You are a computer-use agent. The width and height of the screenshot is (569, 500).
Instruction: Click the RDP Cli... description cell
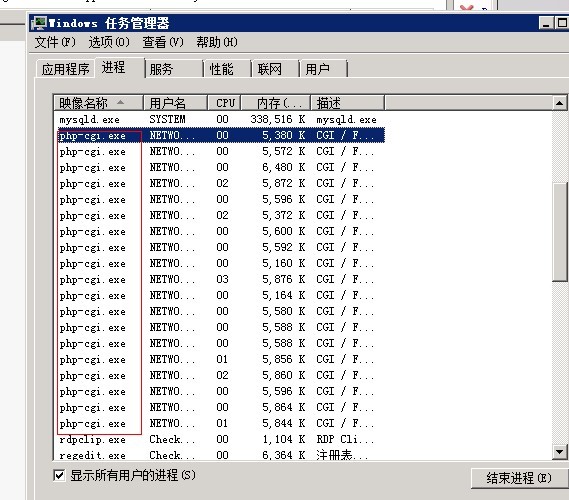pos(345,439)
